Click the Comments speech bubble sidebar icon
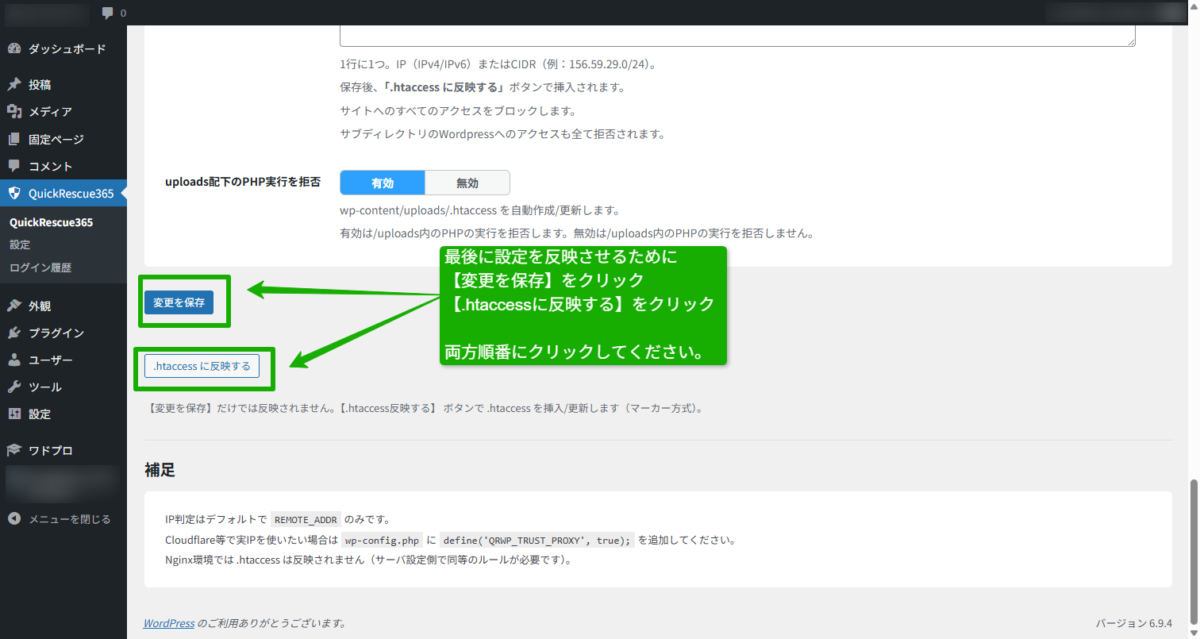Viewport: 1200px width, 639px height. coord(14,166)
